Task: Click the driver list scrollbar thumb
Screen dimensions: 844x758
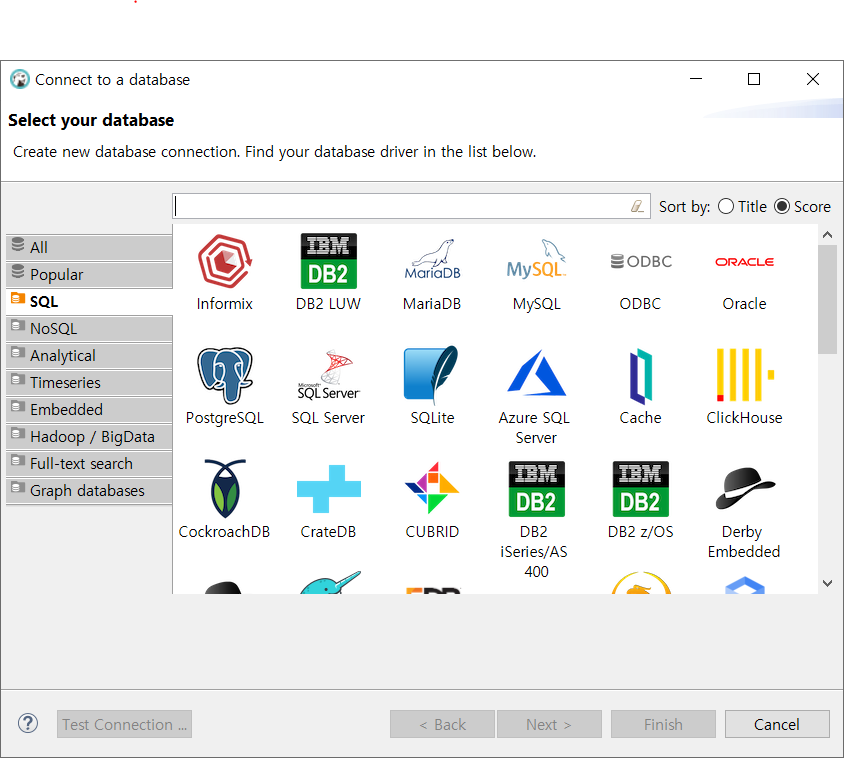Action: pyautogui.click(x=827, y=299)
